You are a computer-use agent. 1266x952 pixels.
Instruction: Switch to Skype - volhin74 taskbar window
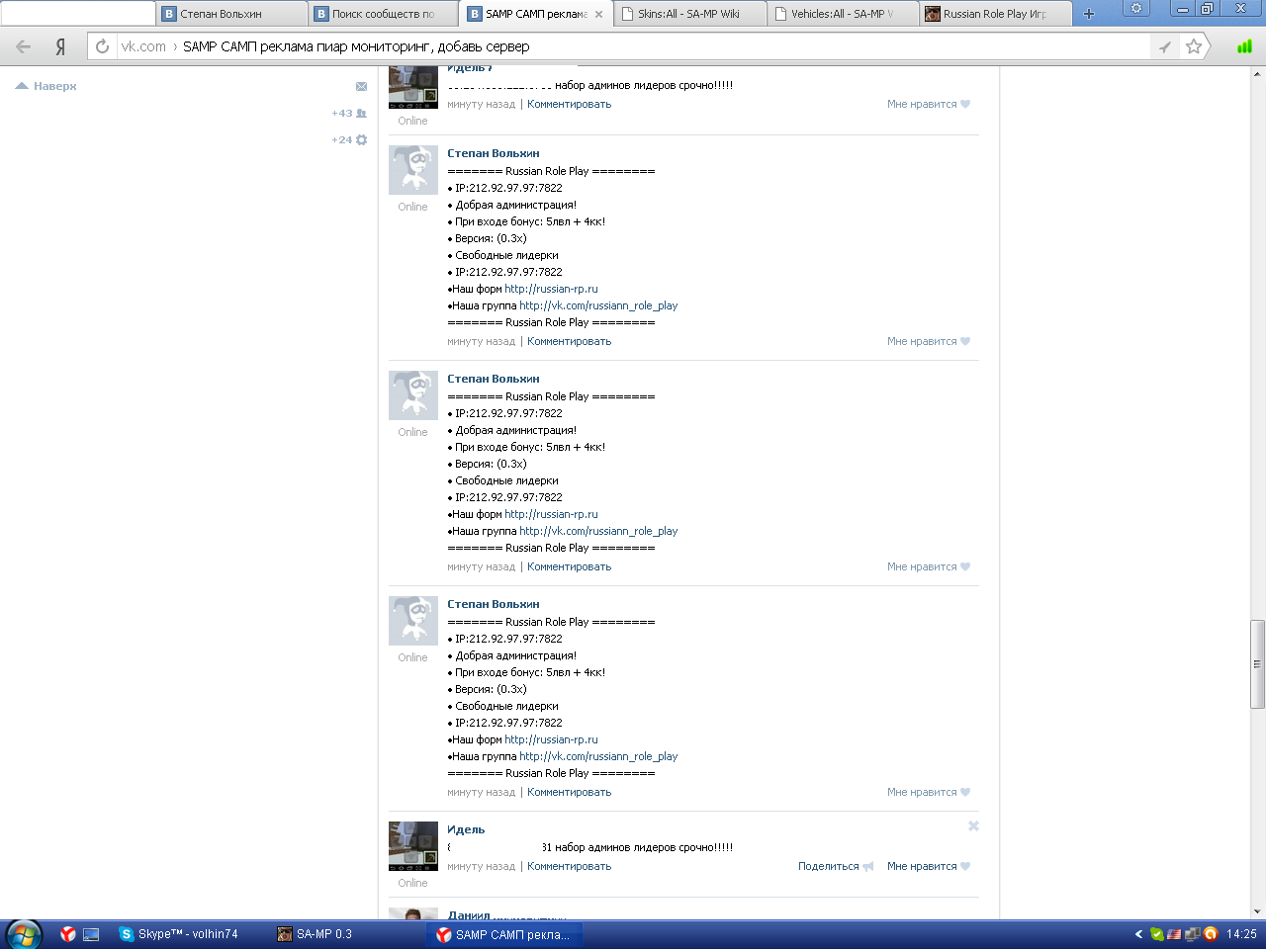tap(188, 934)
